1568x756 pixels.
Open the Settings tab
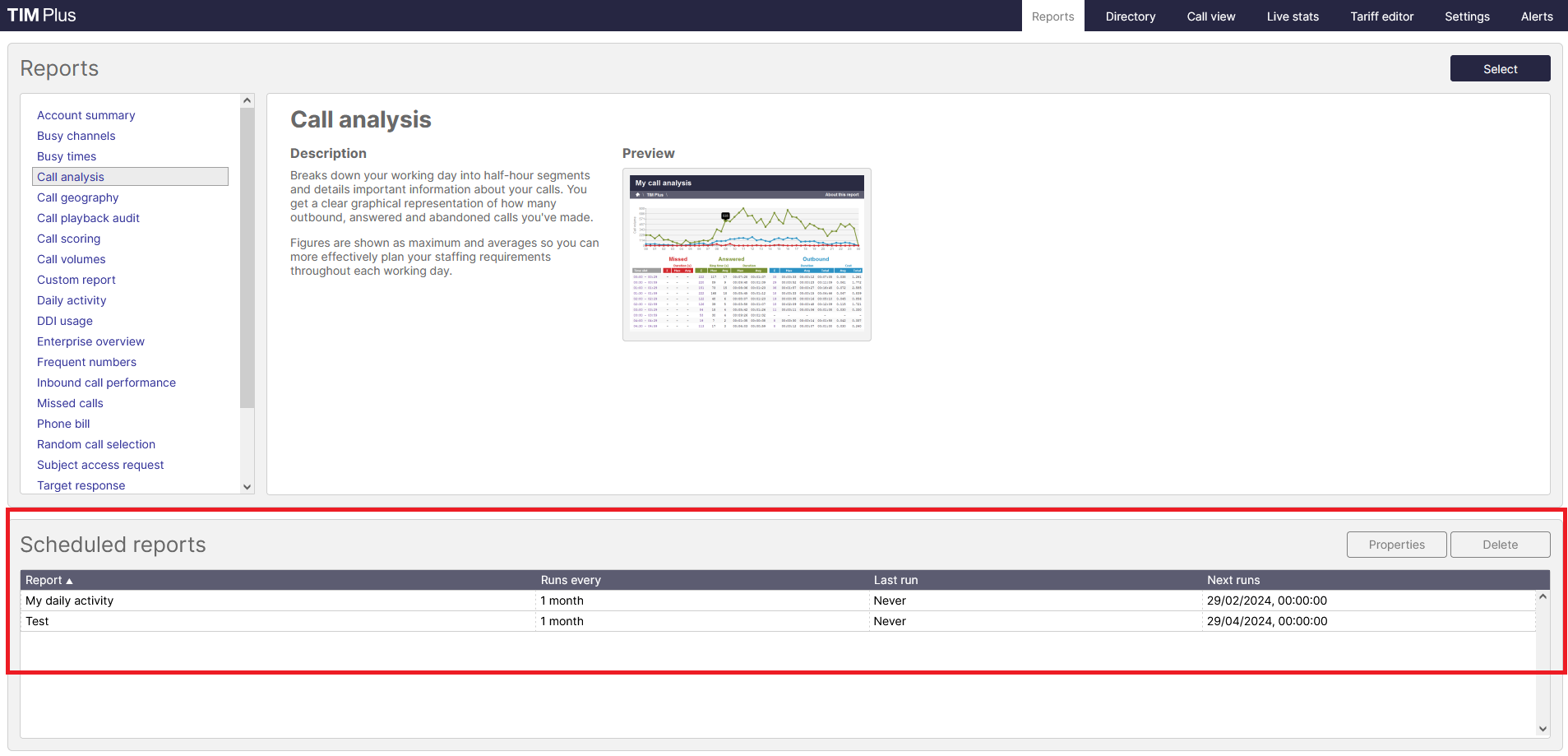[1467, 16]
